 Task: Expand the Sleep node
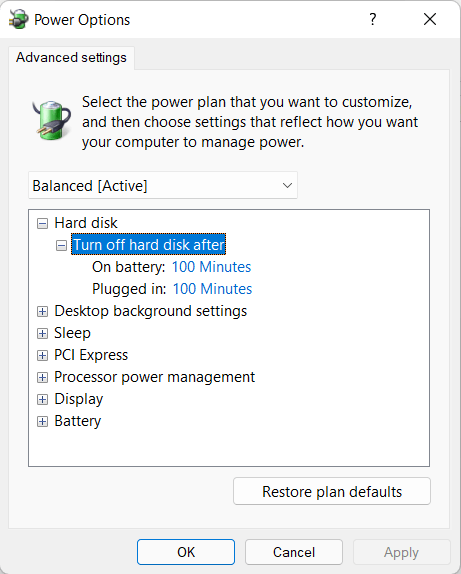[x=42, y=333]
